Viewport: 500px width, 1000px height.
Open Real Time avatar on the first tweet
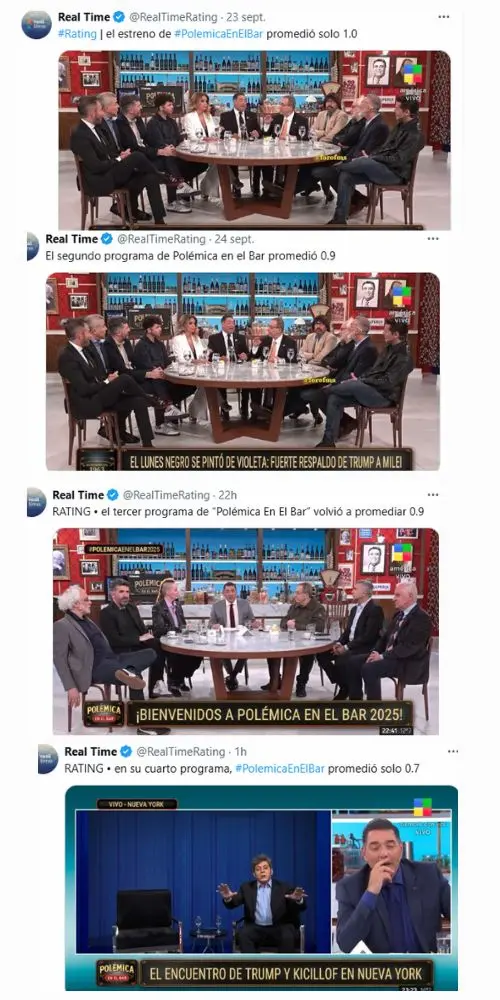(36, 24)
